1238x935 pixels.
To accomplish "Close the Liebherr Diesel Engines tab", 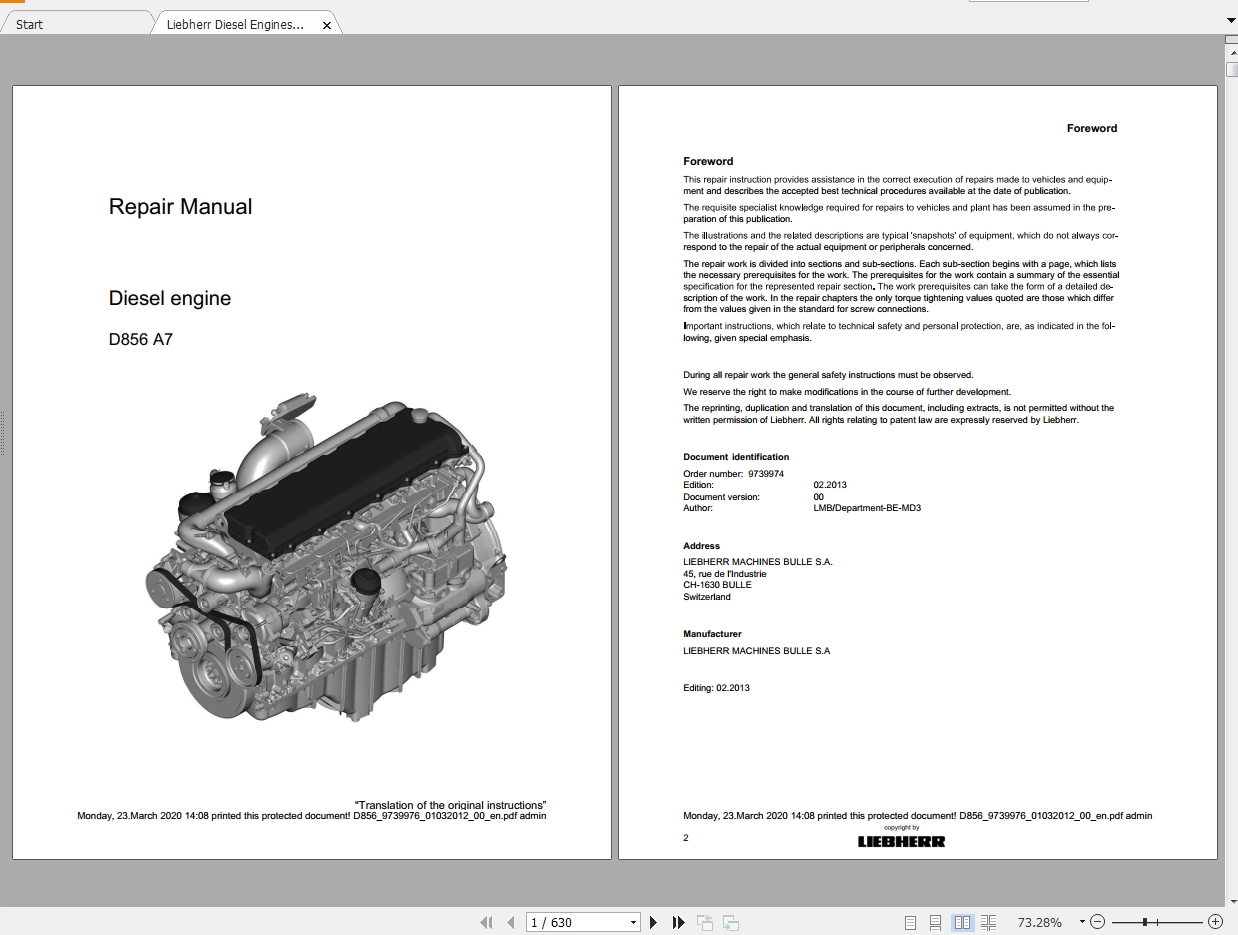I will click(327, 24).
